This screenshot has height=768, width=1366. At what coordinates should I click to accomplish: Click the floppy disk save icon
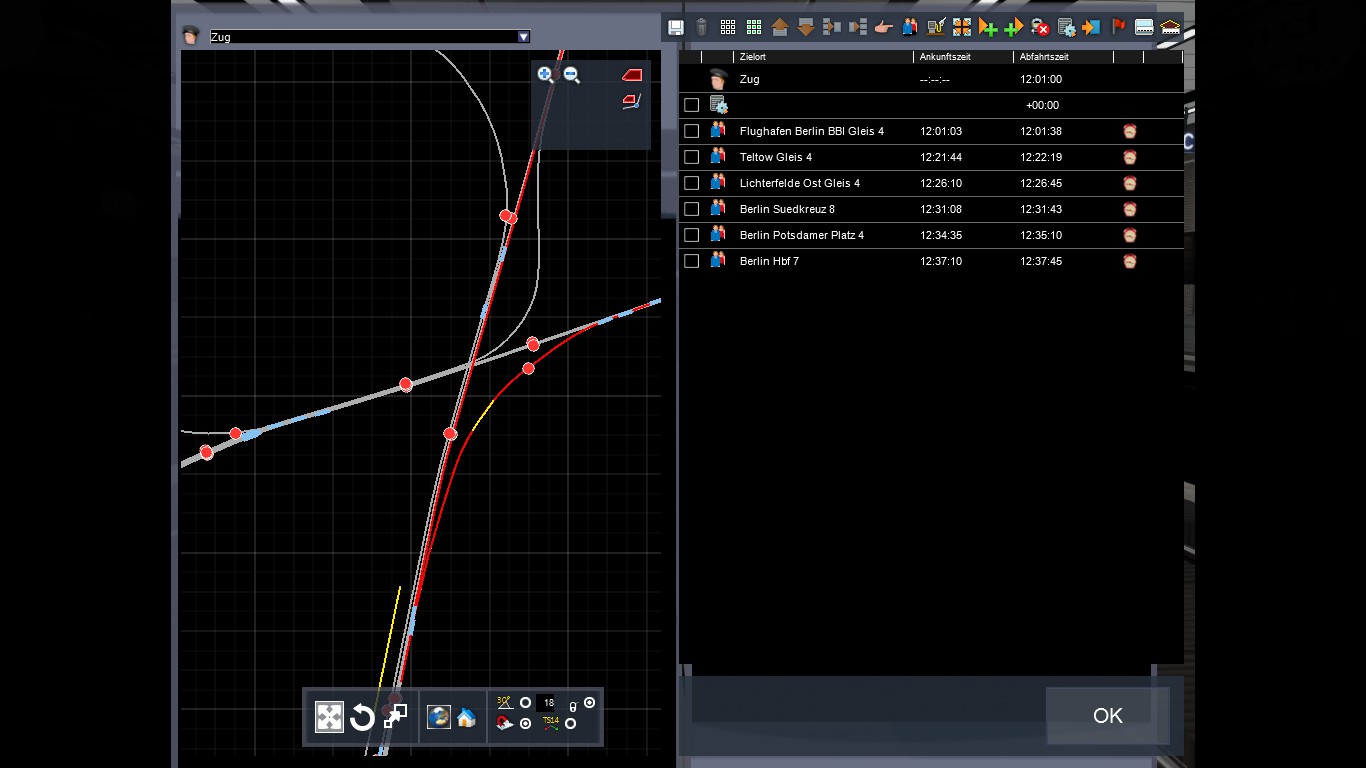pyautogui.click(x=676, y=28)
